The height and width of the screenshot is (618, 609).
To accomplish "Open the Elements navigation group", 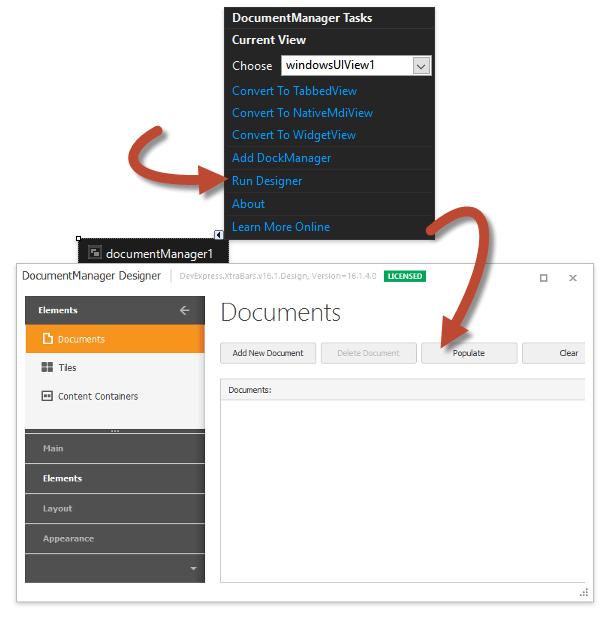I will (x=115, y=478).
